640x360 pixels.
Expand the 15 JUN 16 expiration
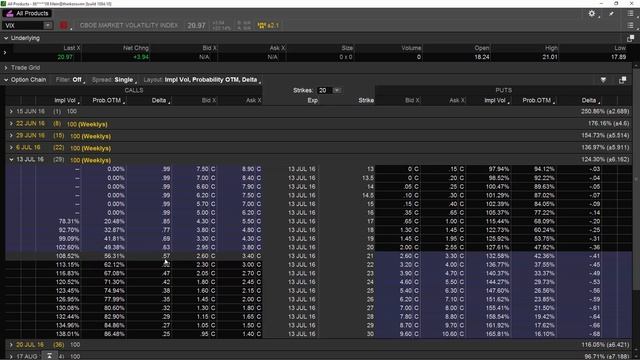[11, 111]
